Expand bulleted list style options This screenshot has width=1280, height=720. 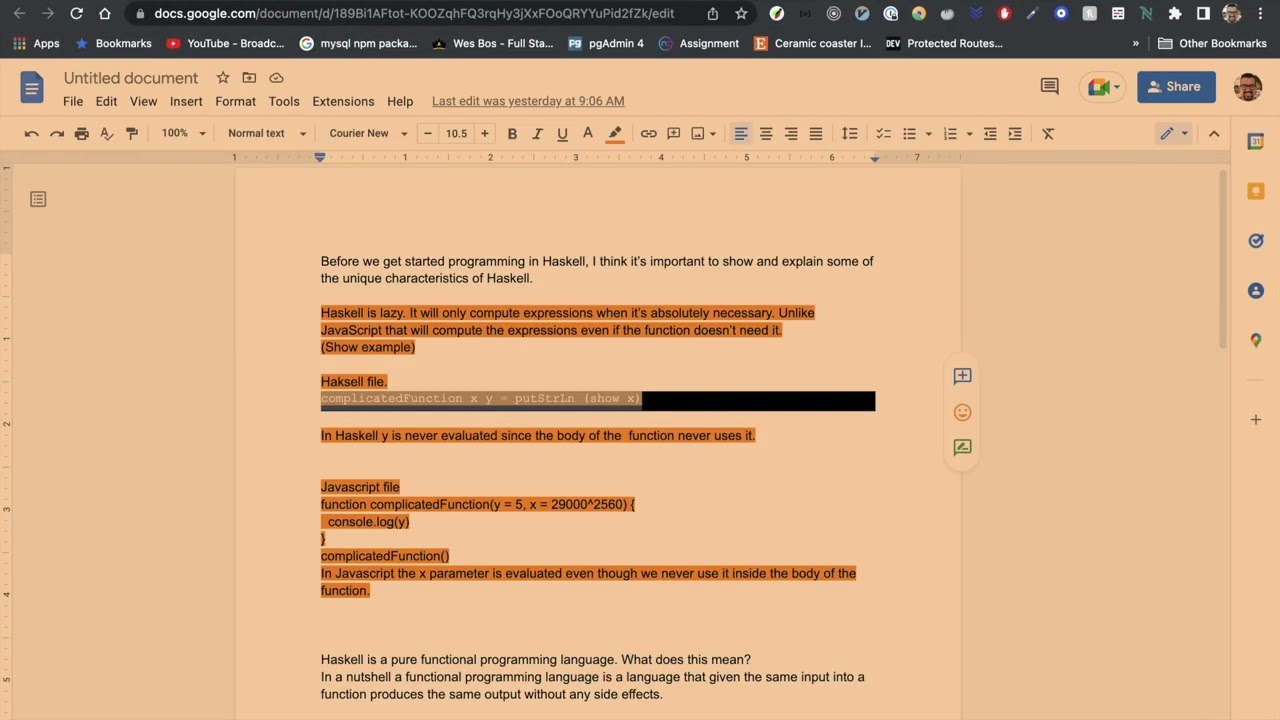[928, 134]
